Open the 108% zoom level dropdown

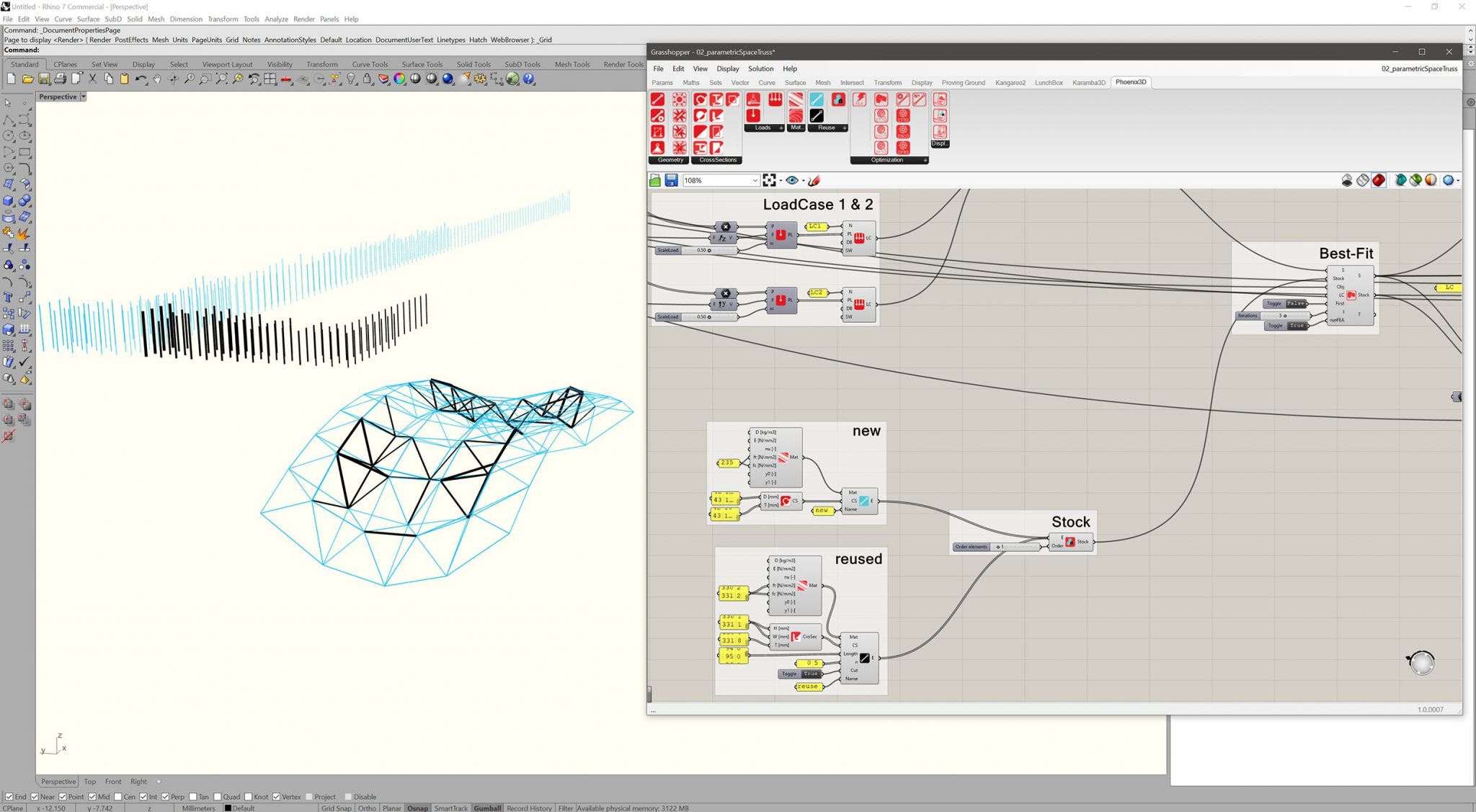[x=754, y=180]
